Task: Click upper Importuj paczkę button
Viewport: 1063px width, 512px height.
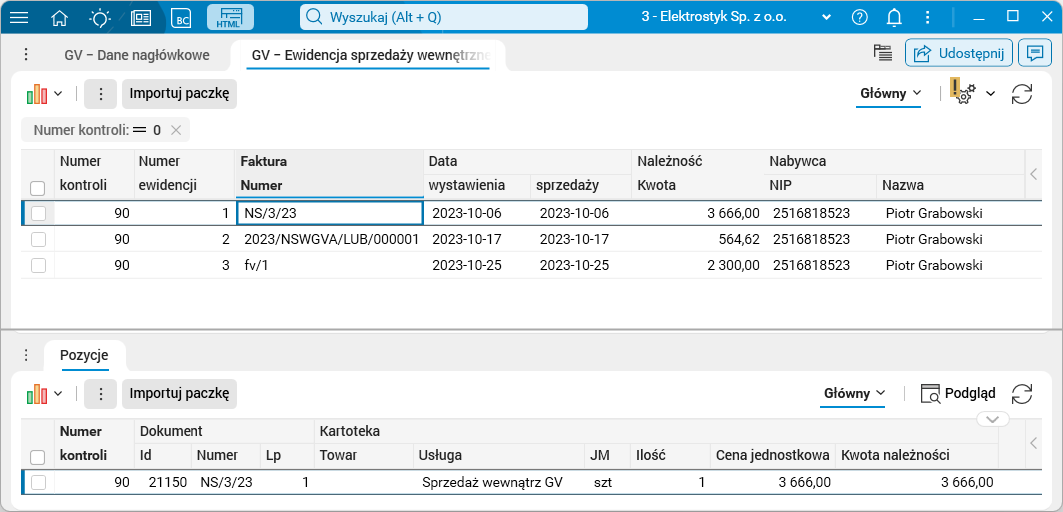Action: pyautogui.click(x=179, y=94)
